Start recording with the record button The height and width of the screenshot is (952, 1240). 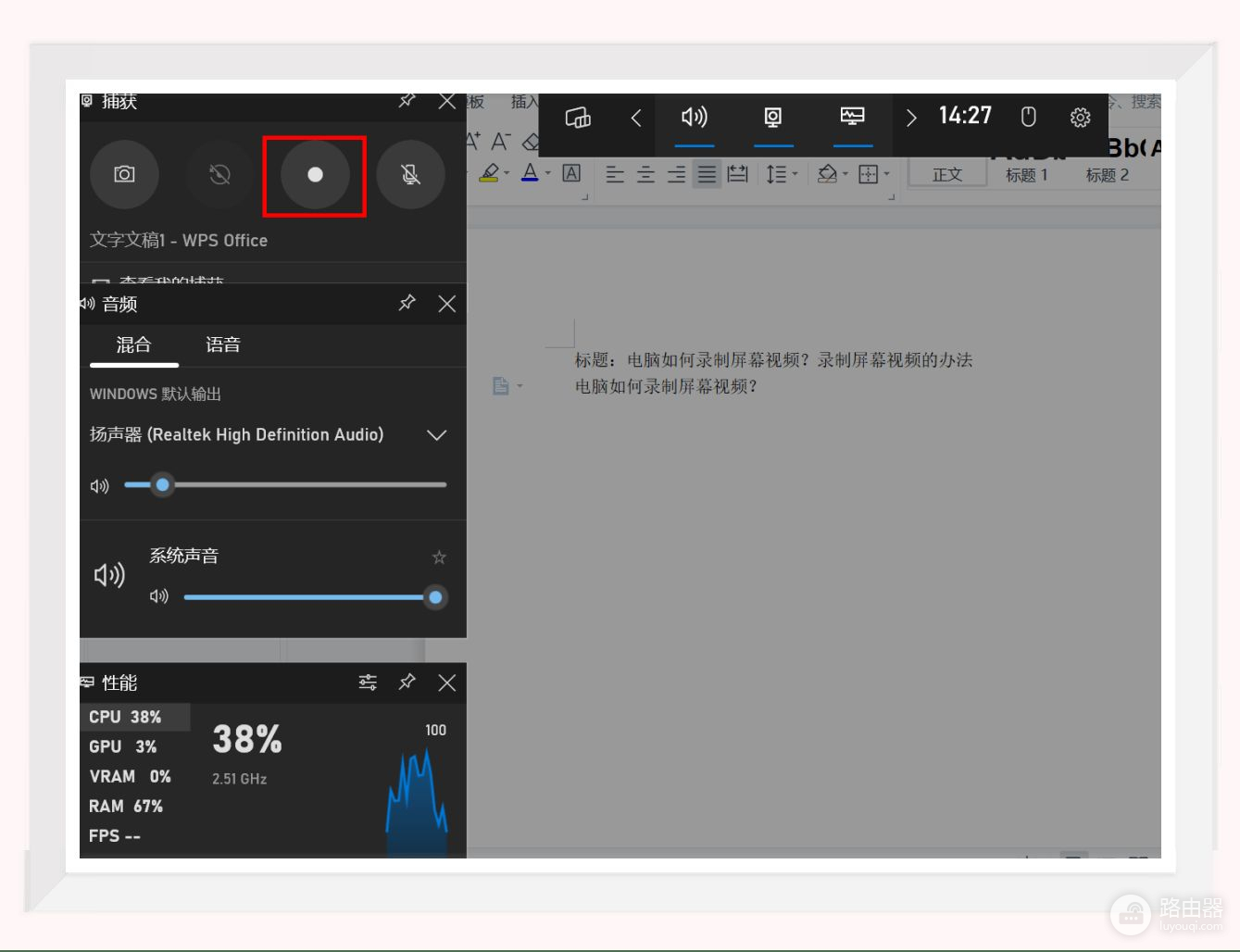315,174
